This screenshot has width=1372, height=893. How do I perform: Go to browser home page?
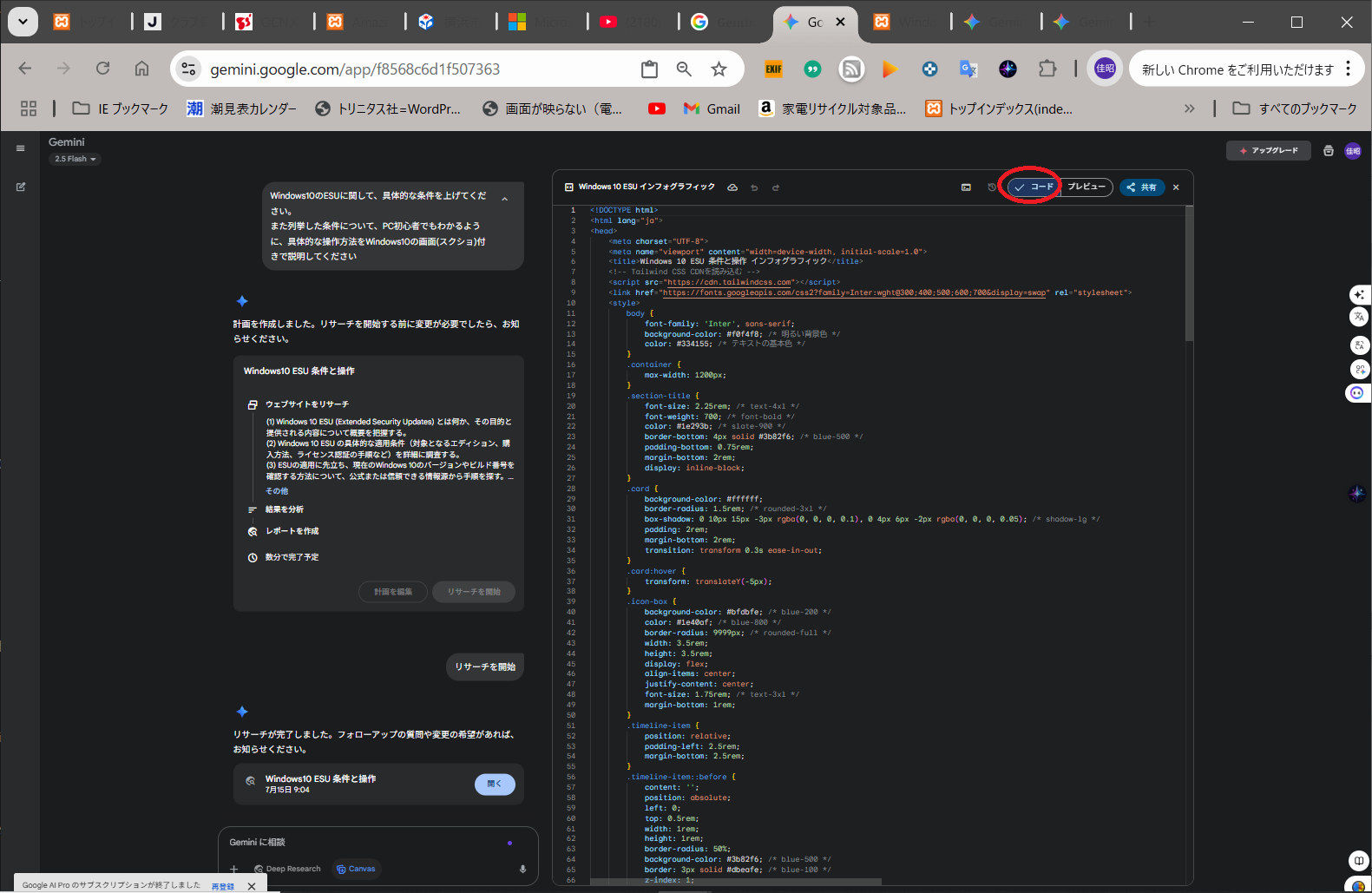pyautogui.click(x=141, y=69)
